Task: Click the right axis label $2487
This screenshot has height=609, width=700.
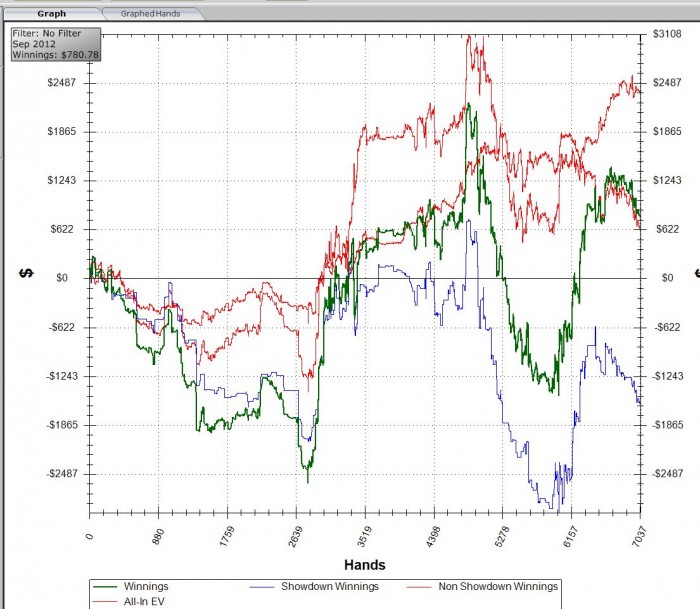Action: coord(667,83)
